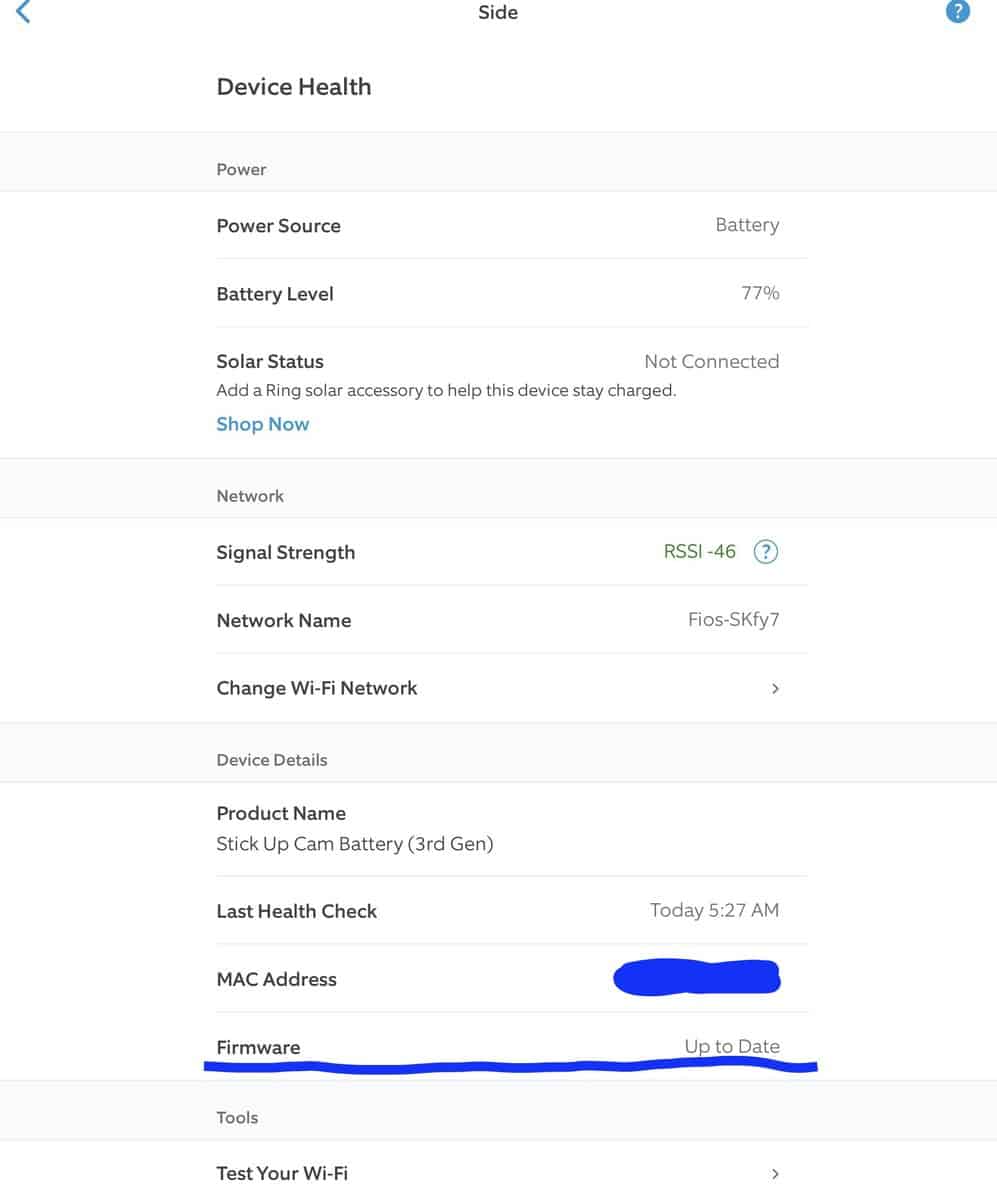This screenshot has height=1200, width=997.
Task: Select the Battery power source value
Action: pyautogui.click(x=747, y=225)
